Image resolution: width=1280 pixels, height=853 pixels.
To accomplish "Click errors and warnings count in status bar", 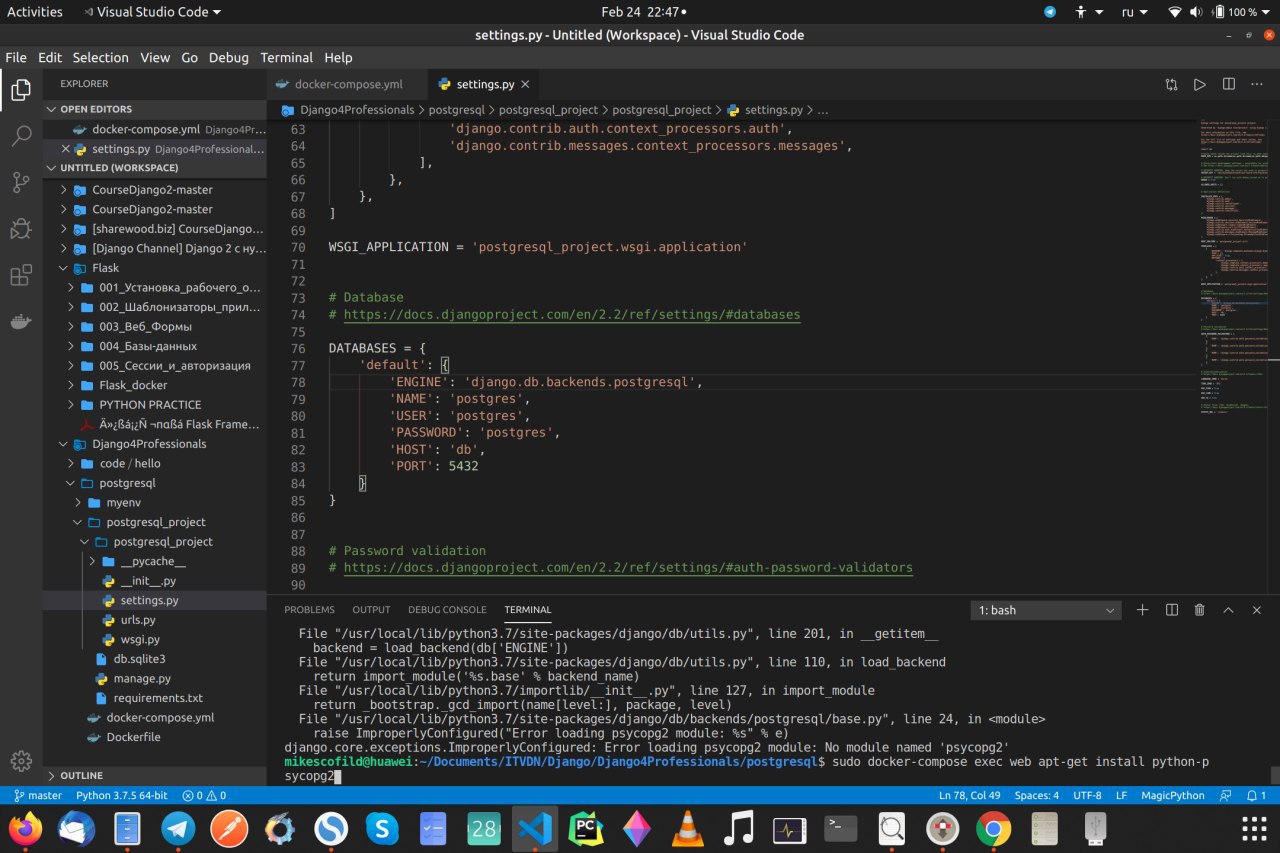I will coord(204,795).
